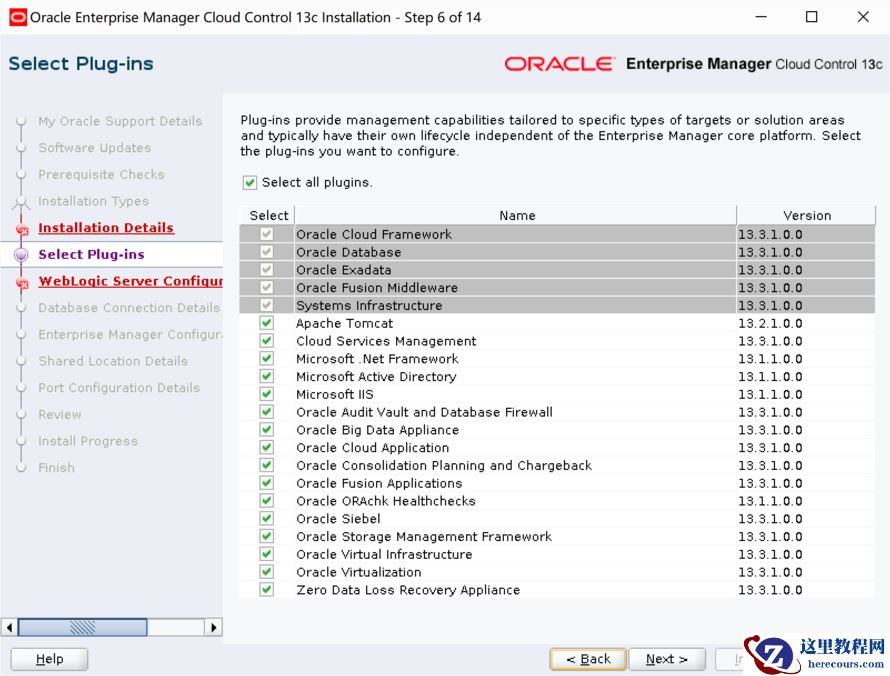Go to the Installation Details step
This screenshot has width=890, height=676.
106,228
